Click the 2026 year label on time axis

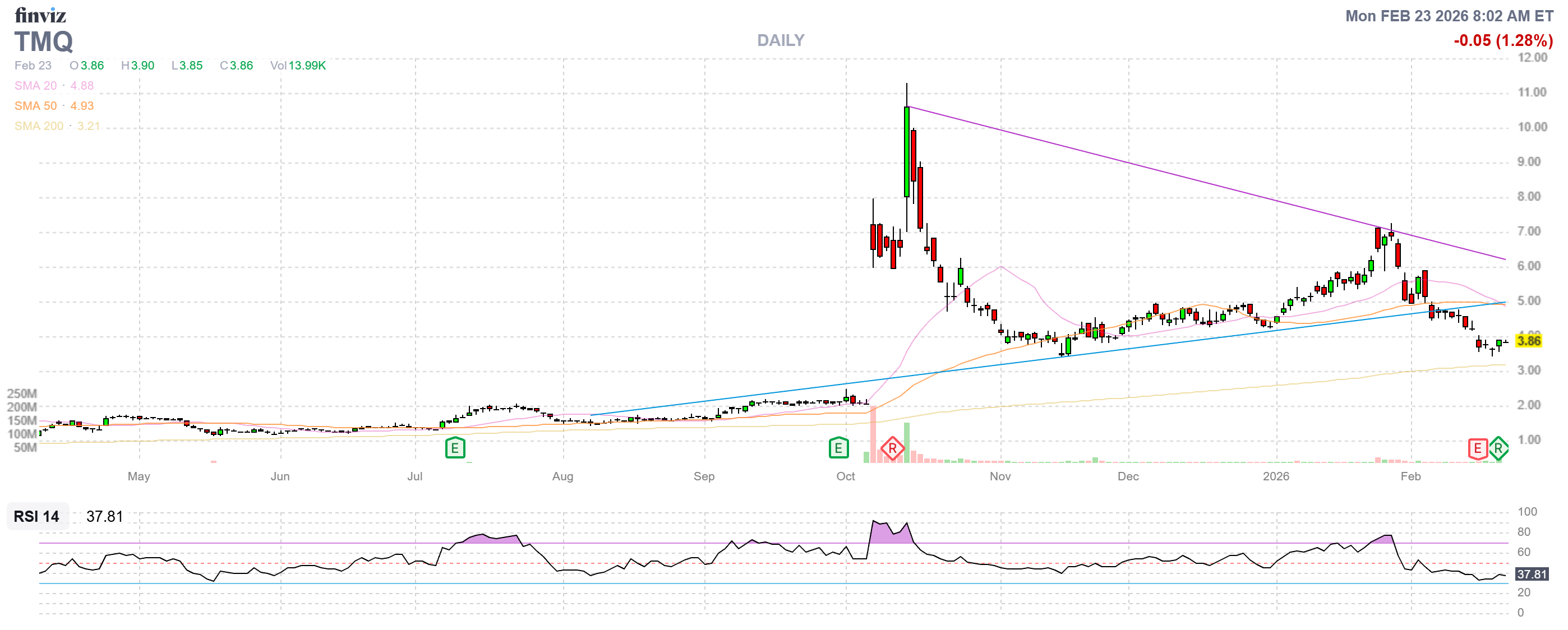click(1275, 476)
